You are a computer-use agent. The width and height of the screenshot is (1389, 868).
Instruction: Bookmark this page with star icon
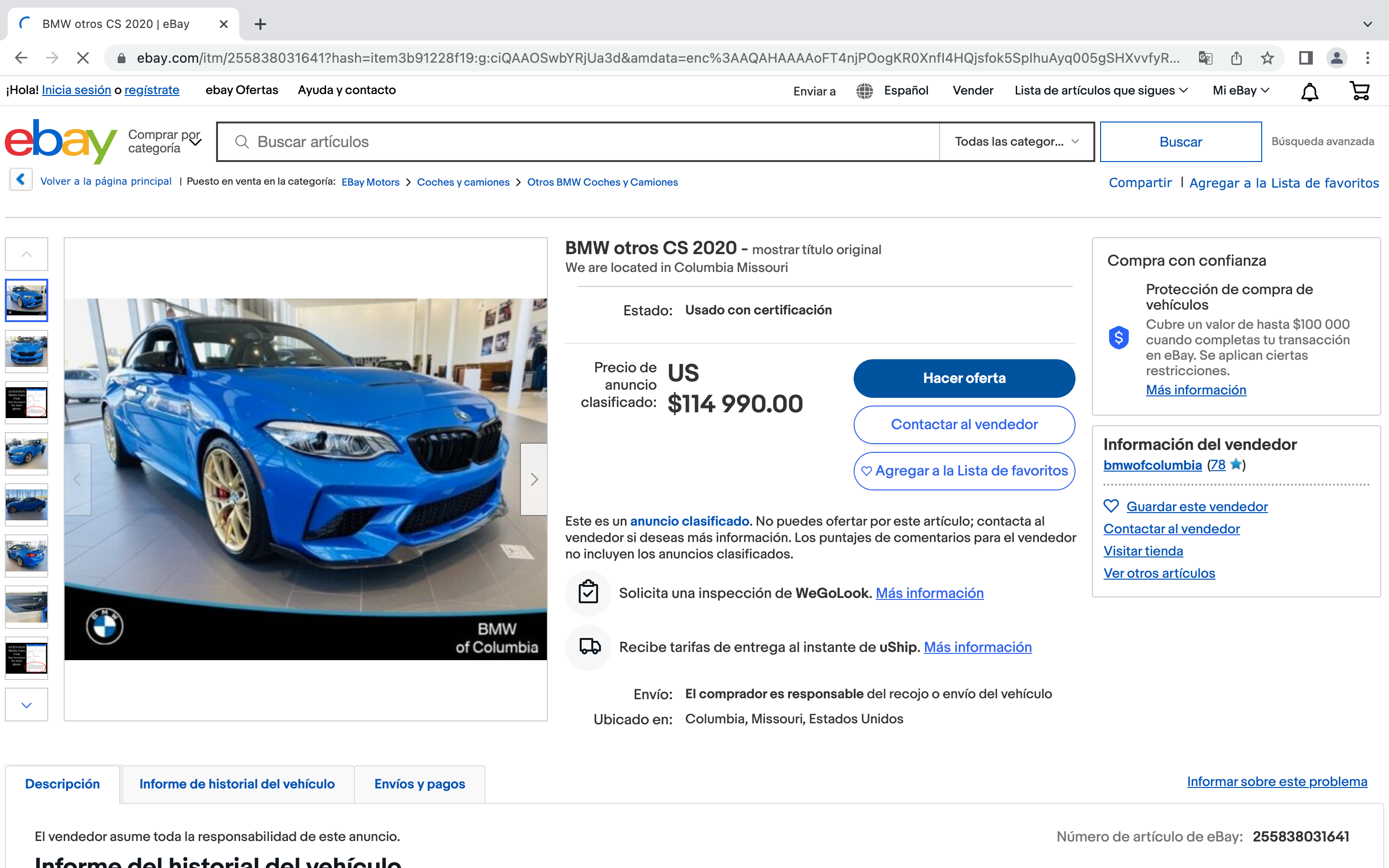[x=1267, y=58]
